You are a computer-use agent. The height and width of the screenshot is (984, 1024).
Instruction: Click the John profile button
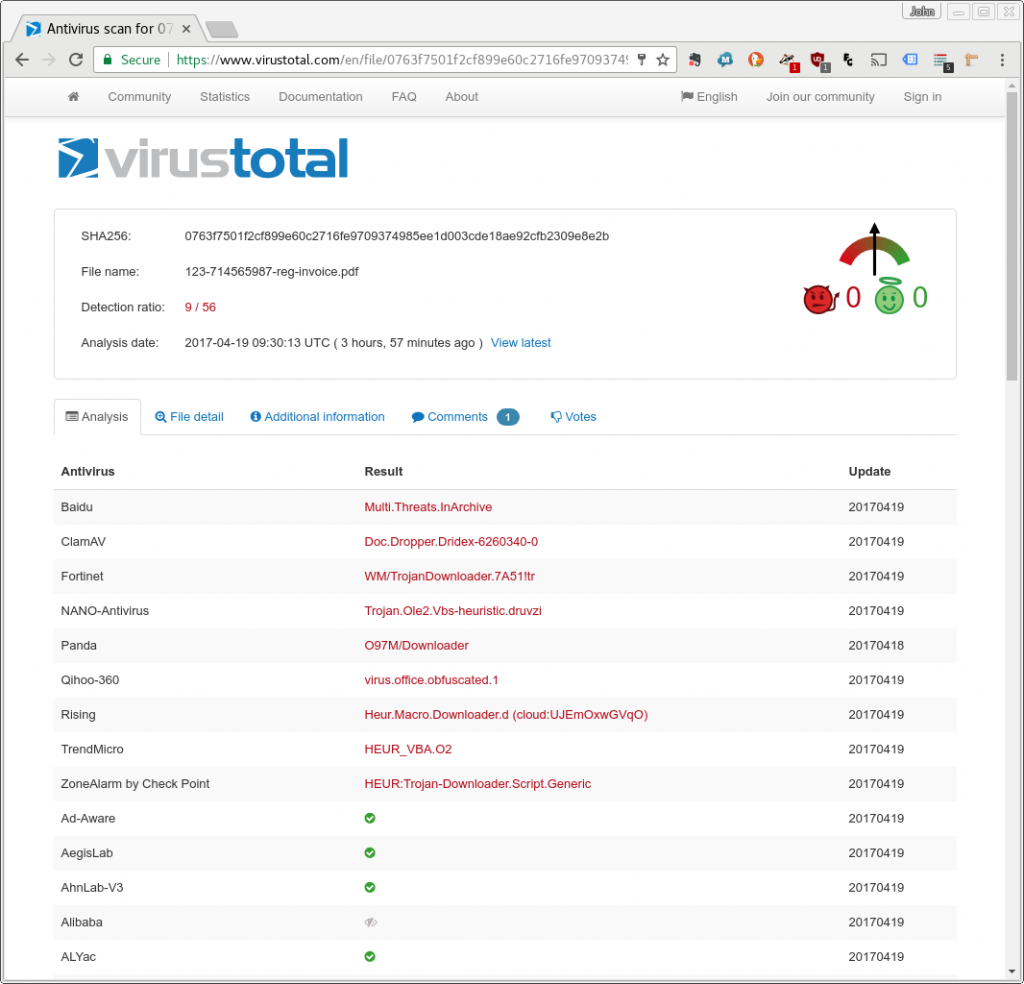coord(921,11)
